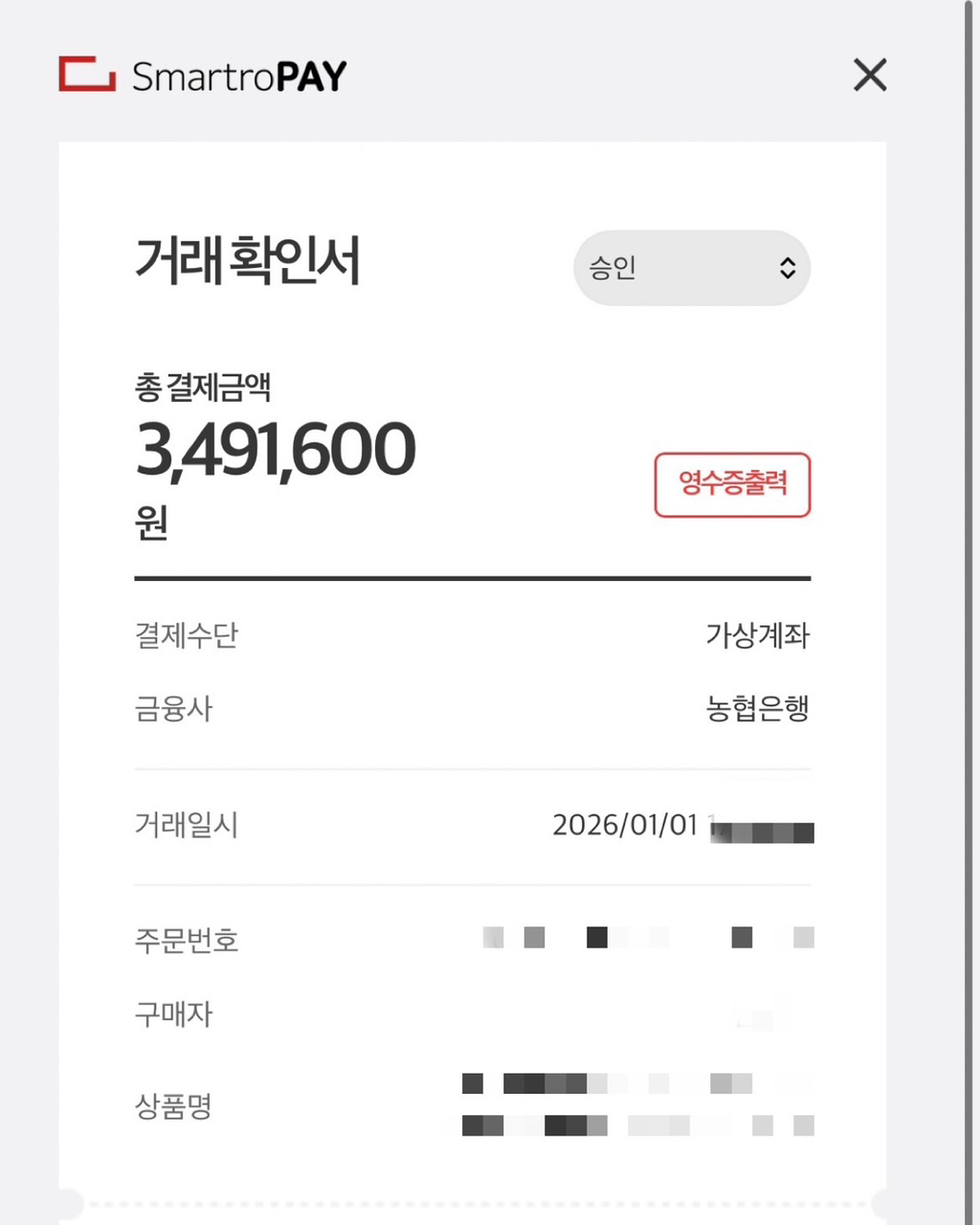Viewport: 980px width, 1225px height.
Task: Select the 결제수단 row label
Action: click(x=187, y=635)
